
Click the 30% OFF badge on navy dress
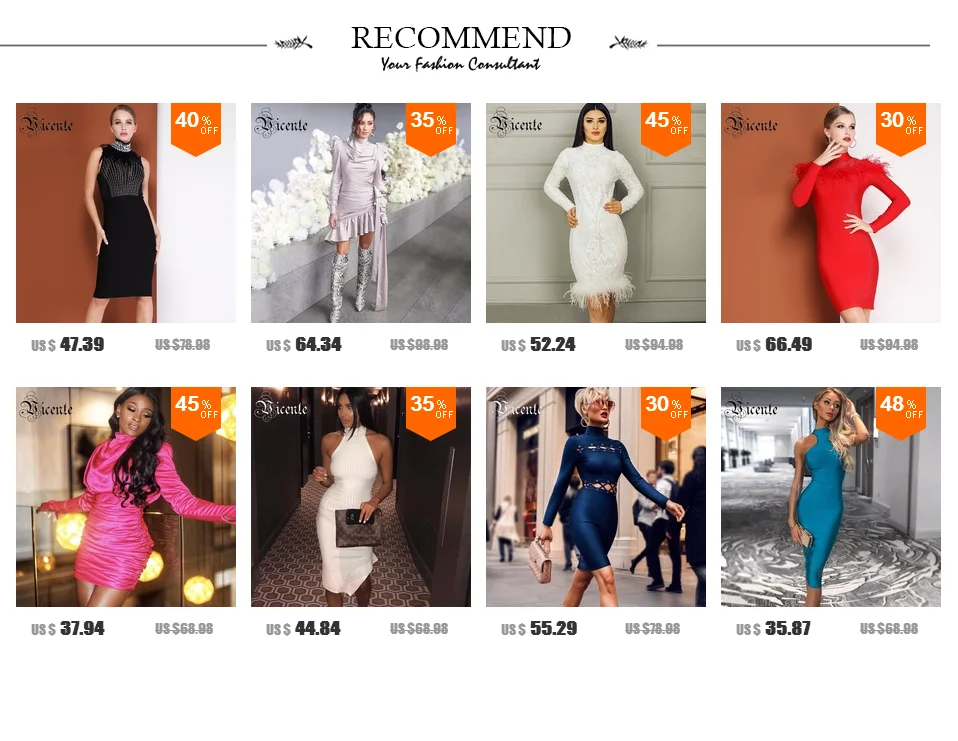pos(665,413)
